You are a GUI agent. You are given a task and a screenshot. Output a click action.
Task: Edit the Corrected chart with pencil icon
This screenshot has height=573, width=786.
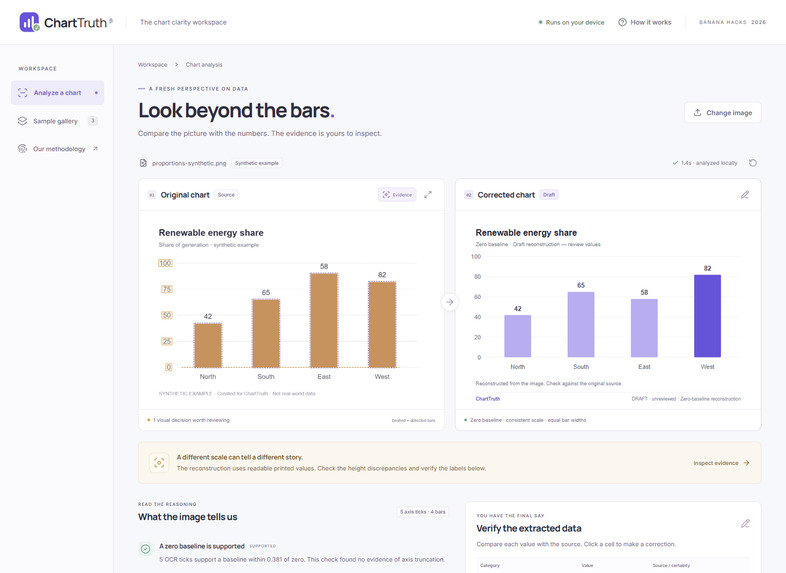point(745,195)
